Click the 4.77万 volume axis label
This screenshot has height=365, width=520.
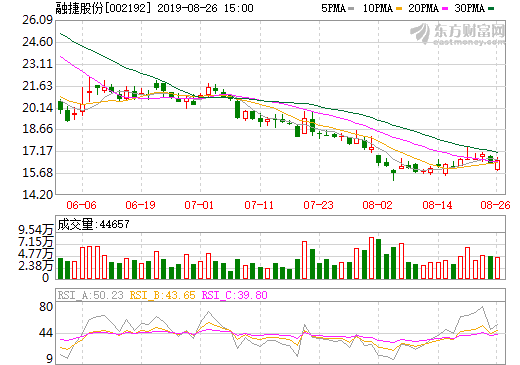[36, 254]
